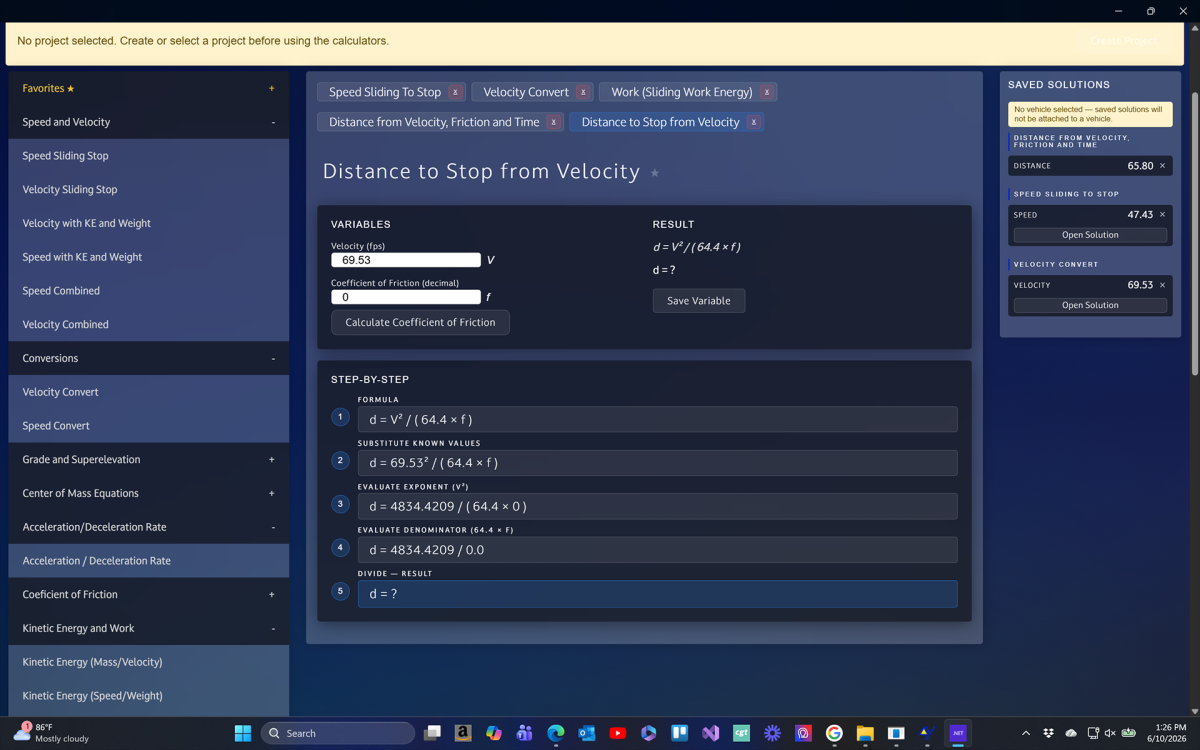Switch to Work (Sliding Work Energy) tab
The image size is (1200, 750).
coord(682,92)
